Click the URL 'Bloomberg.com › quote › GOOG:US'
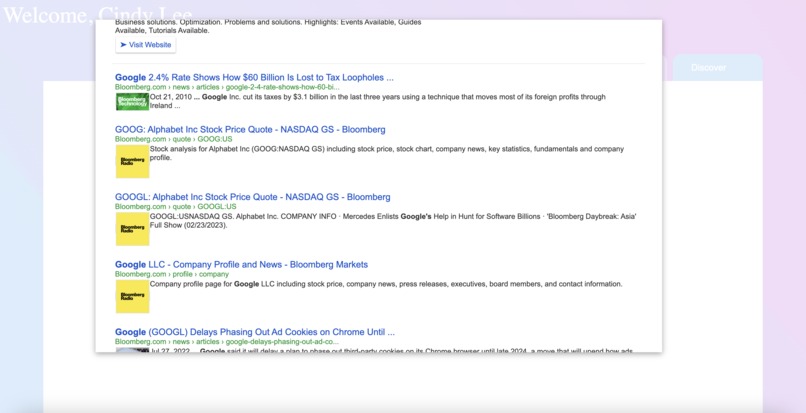The image size is (806, 413). click(x=173, y=139)
